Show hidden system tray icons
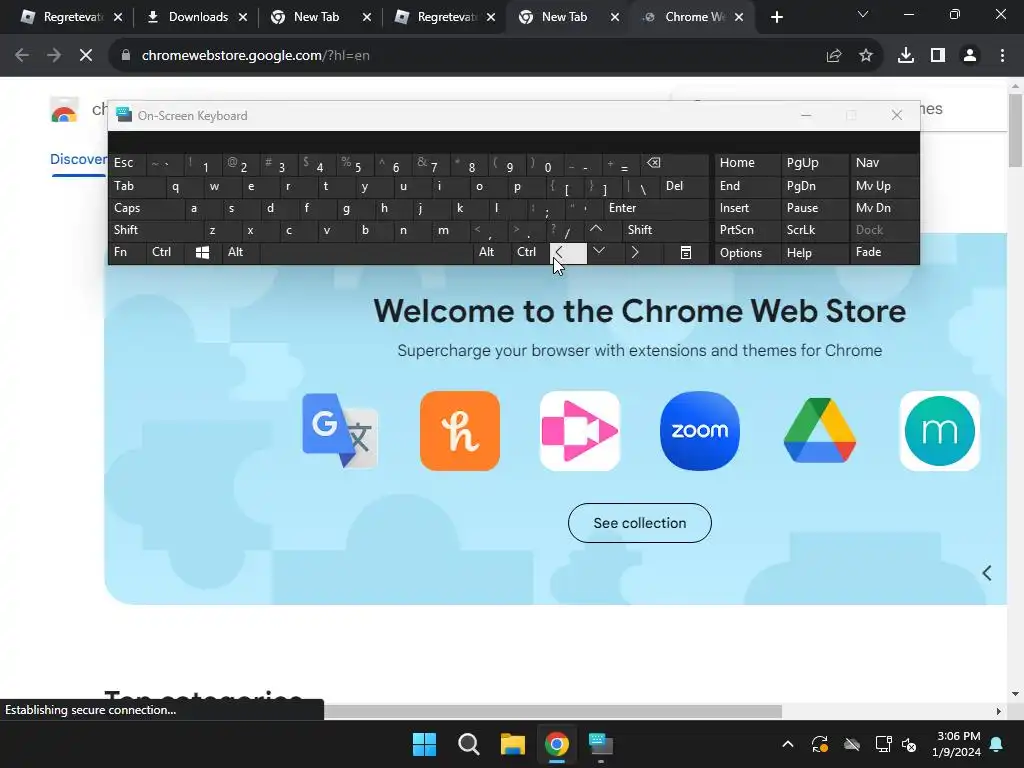Viewport: 1024px width, 768px height. (x=788, y=744)
